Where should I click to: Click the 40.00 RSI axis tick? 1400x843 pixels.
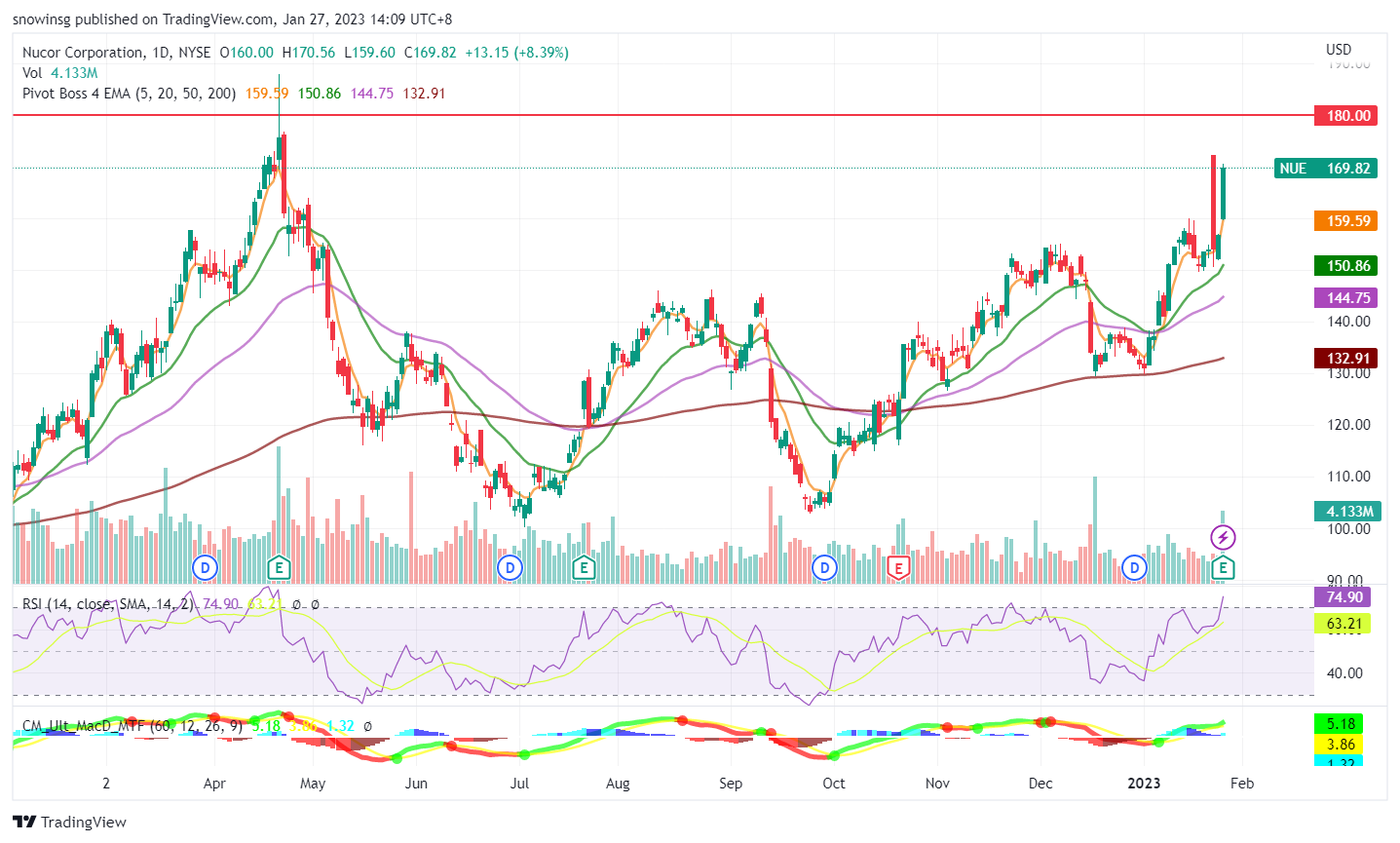pos(1344,672)
